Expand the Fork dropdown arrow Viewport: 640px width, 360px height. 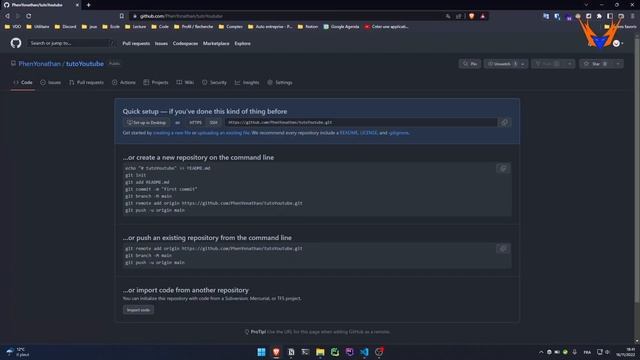[570, 64]
